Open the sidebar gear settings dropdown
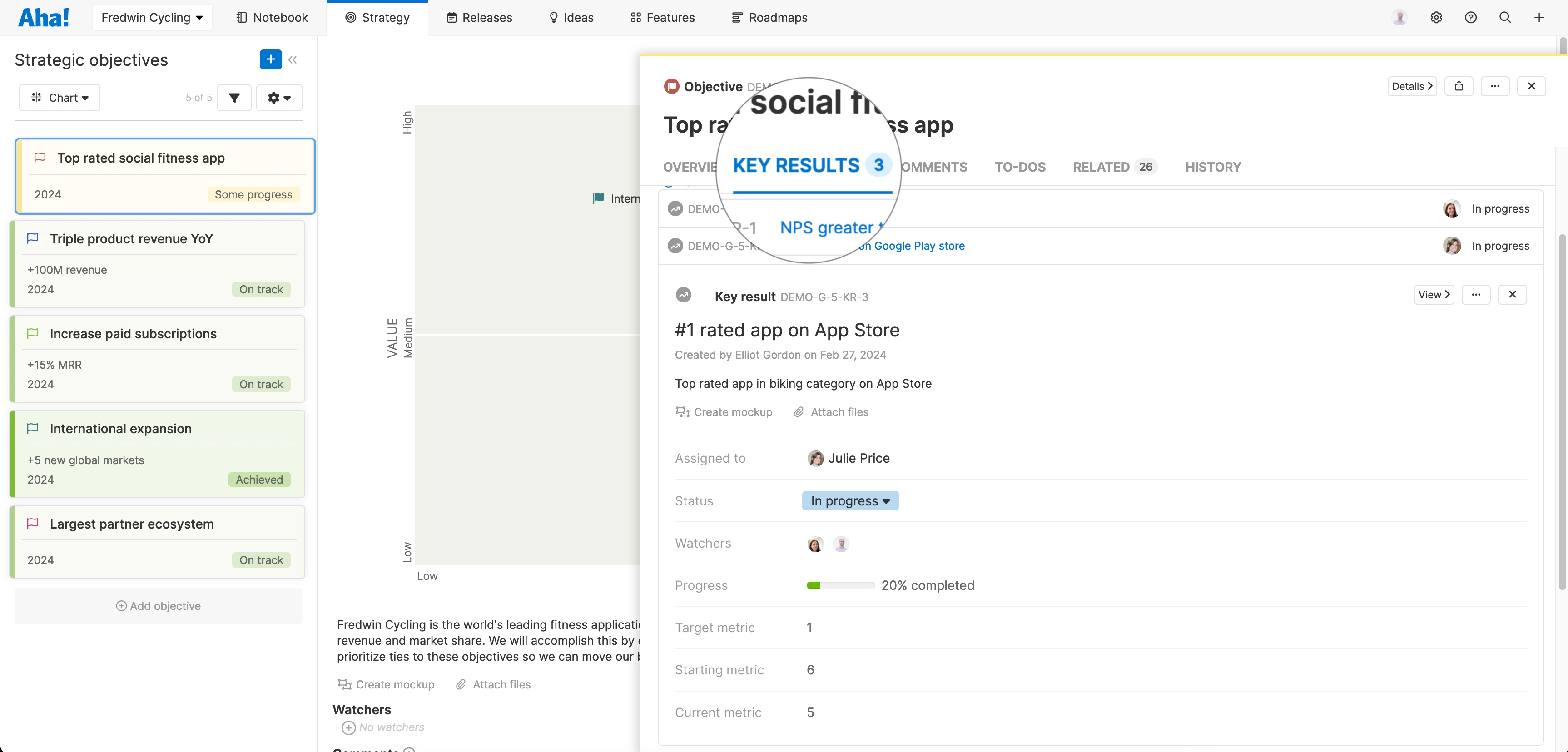Screen dimensions: 1568x752 pos(279,97)
